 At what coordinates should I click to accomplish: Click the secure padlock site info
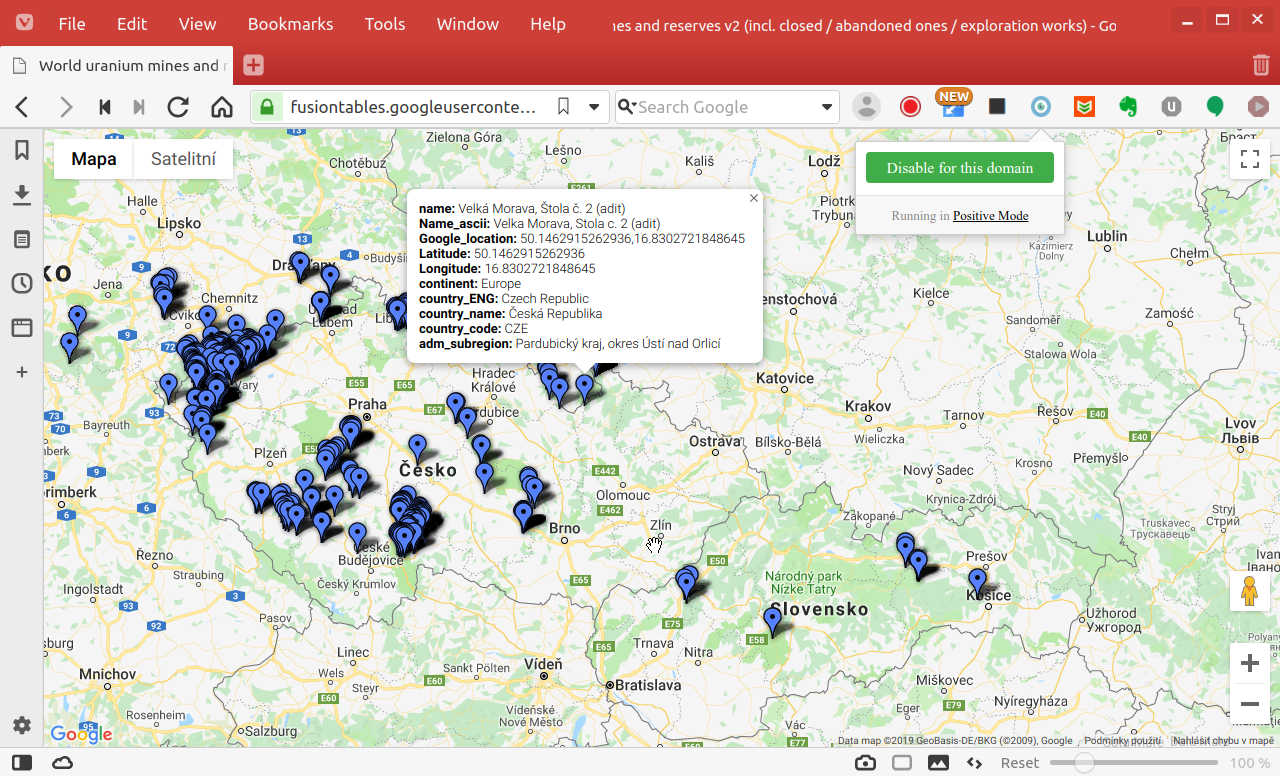tap(267, 107)
